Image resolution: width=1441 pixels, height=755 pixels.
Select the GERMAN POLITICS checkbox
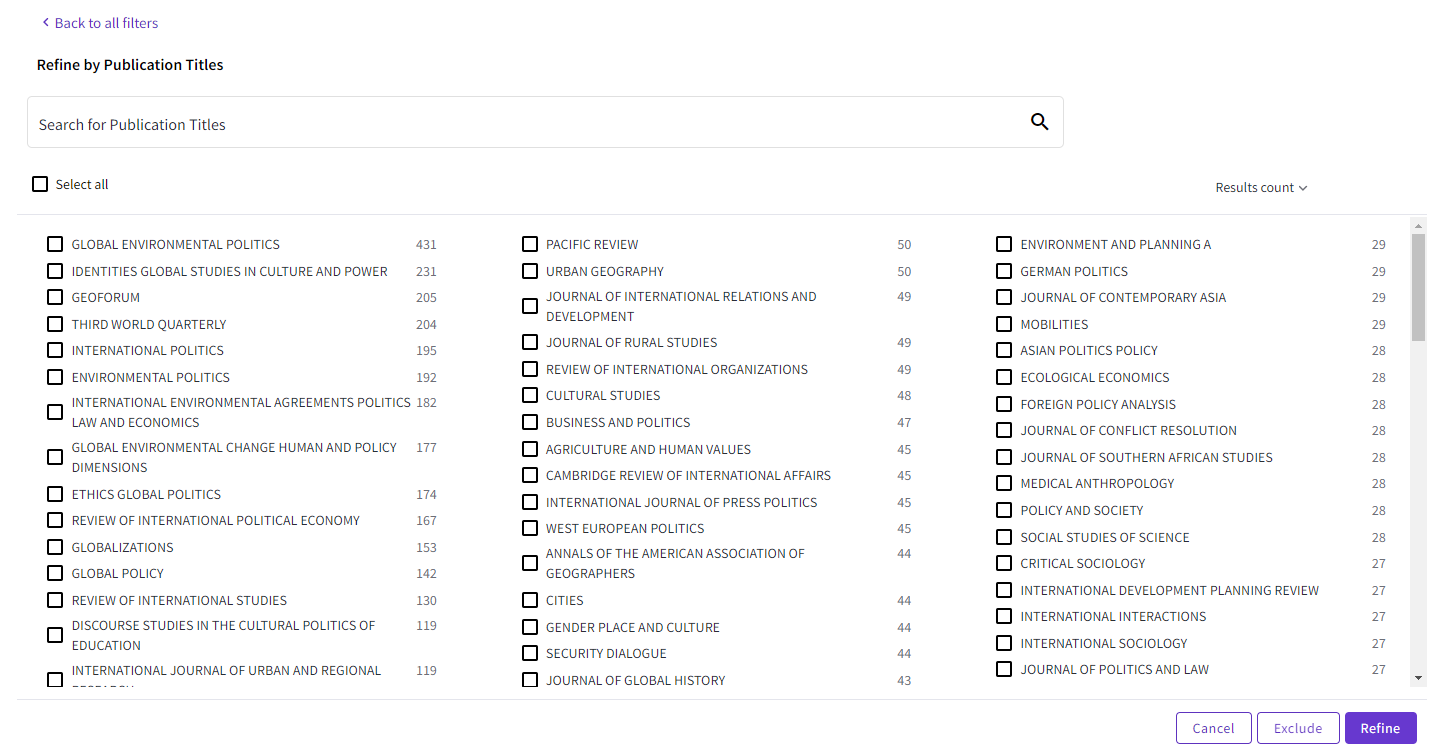[1004, 271]
